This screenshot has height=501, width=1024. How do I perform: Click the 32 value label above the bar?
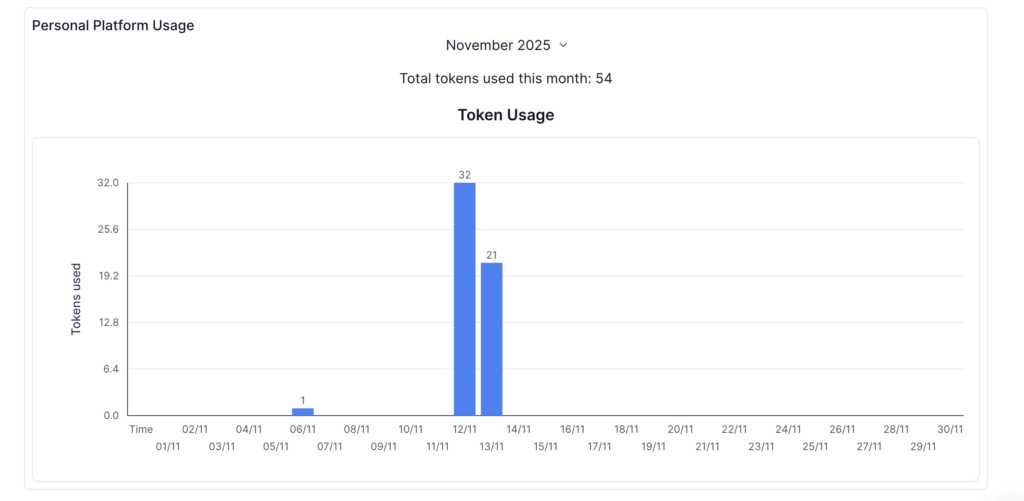point(464,175)
